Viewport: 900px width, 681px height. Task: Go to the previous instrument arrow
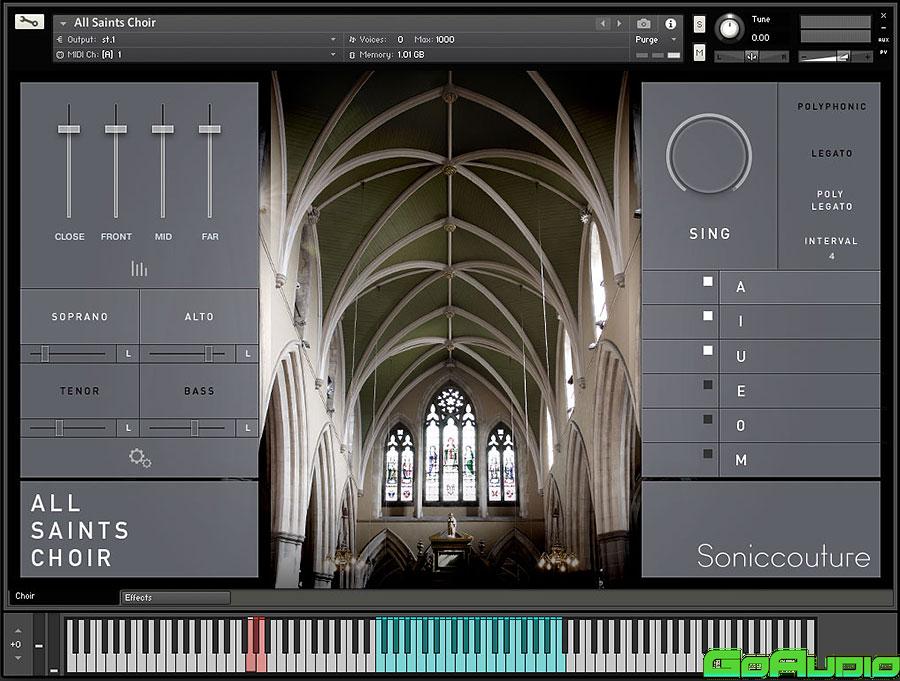(603, 23)
